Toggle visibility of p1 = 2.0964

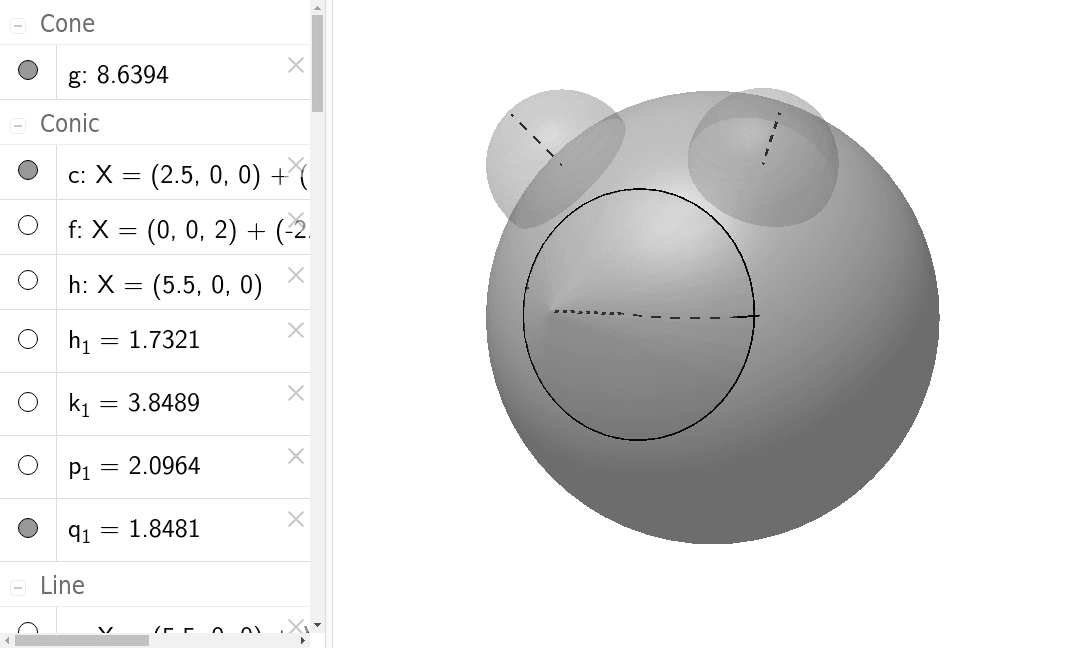28,465
